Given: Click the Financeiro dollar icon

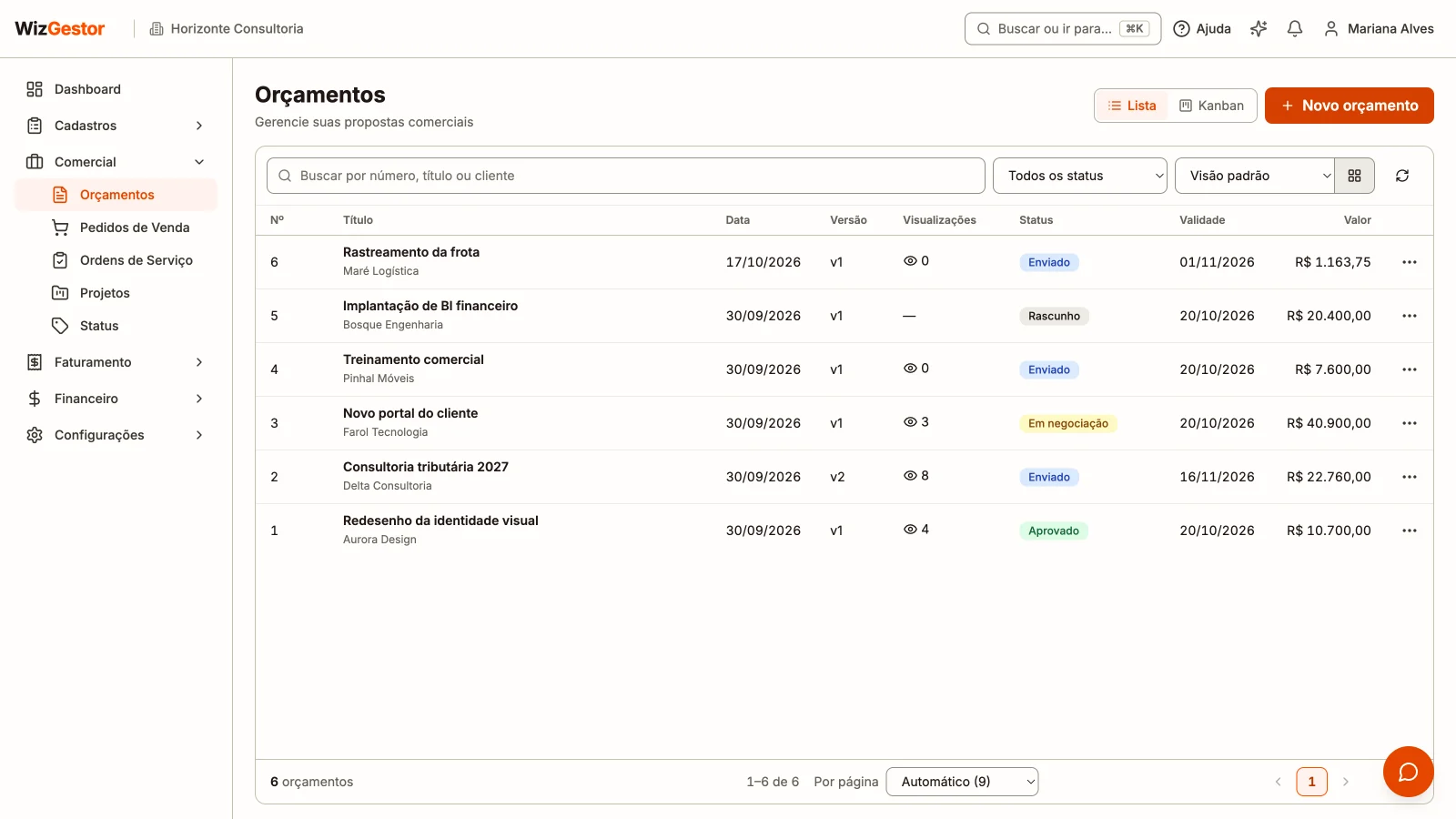Looking at the screenshot, I should pos(35,399).
